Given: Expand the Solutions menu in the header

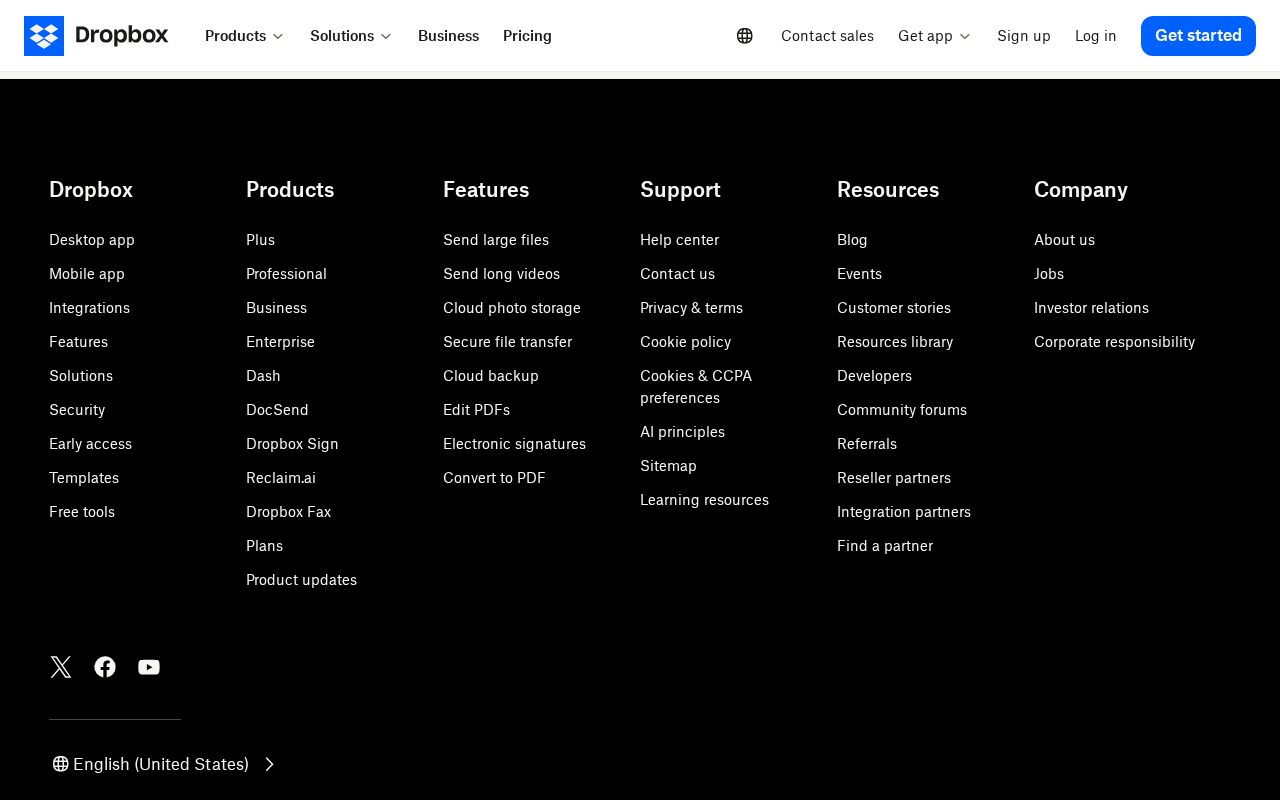Looking at the screenshot, I should click(351, 36).
